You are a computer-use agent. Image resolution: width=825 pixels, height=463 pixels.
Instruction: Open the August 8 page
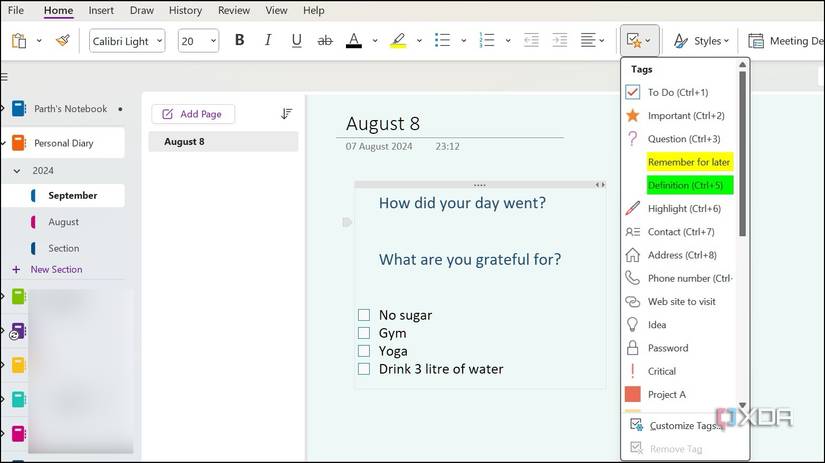click(x=223, y=142)
